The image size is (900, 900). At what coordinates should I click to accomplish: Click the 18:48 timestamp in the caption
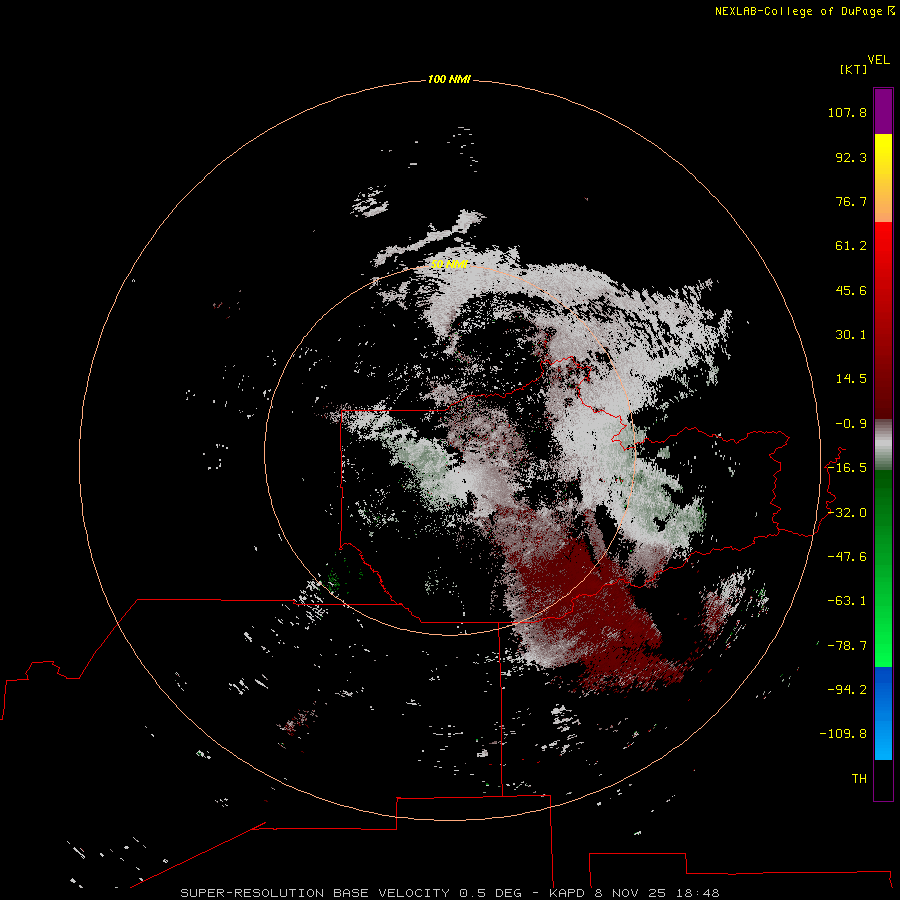point(697,893)
